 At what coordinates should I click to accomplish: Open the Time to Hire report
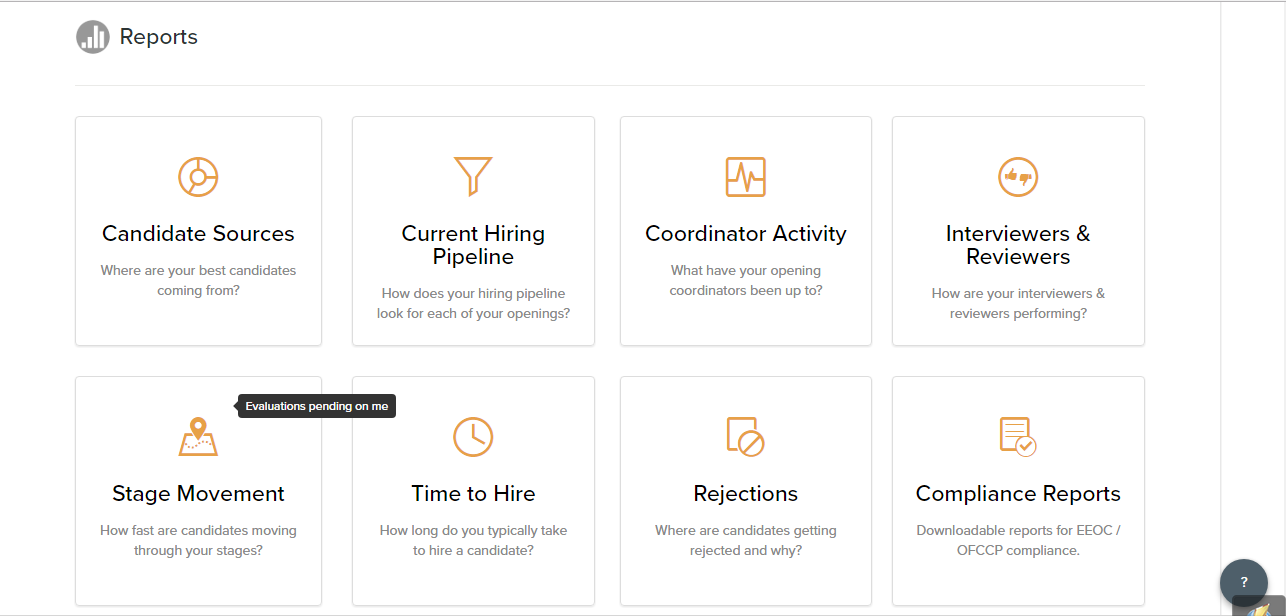[x=473, y=490]
